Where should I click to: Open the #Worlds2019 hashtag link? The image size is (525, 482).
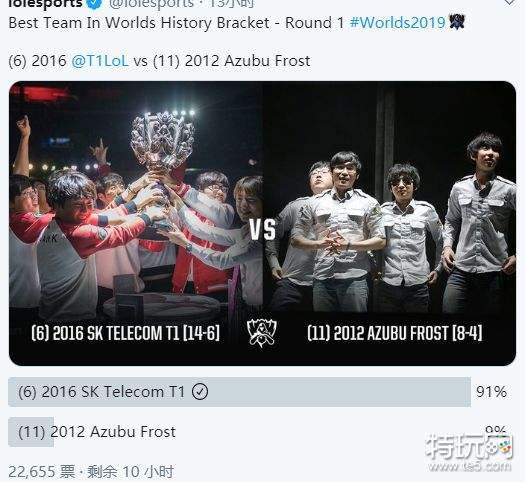[397, 23]
